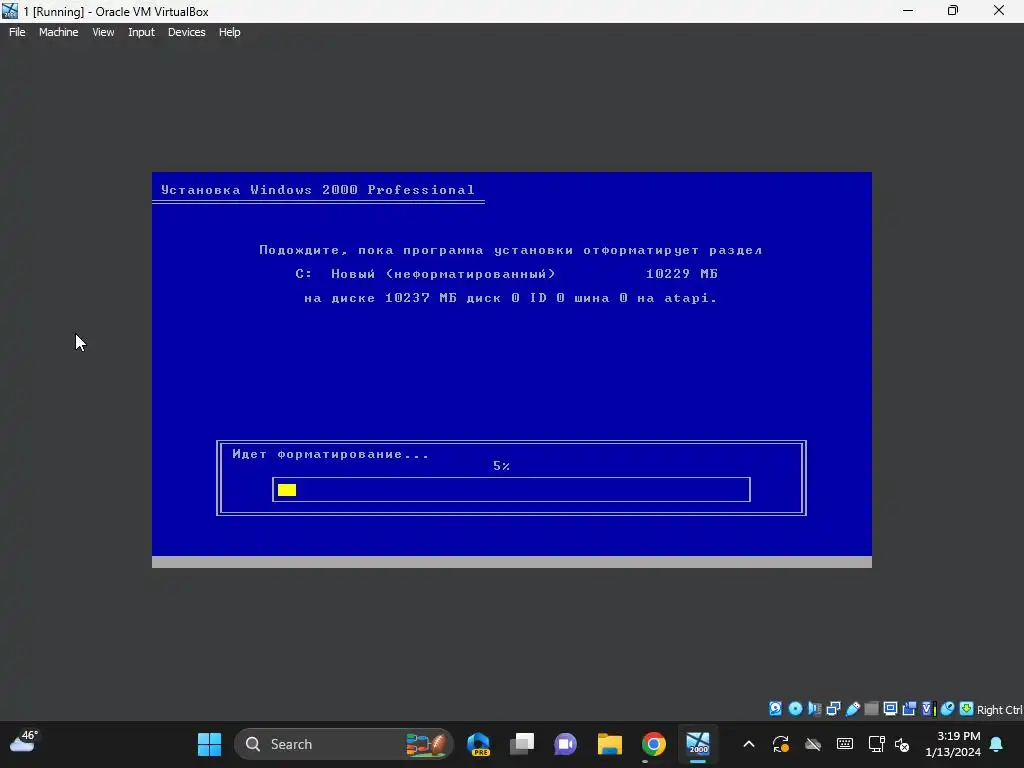Viewport: 1024px width, 768px height.
Task: Open the Help menu
Action: (x=229, y=32)
